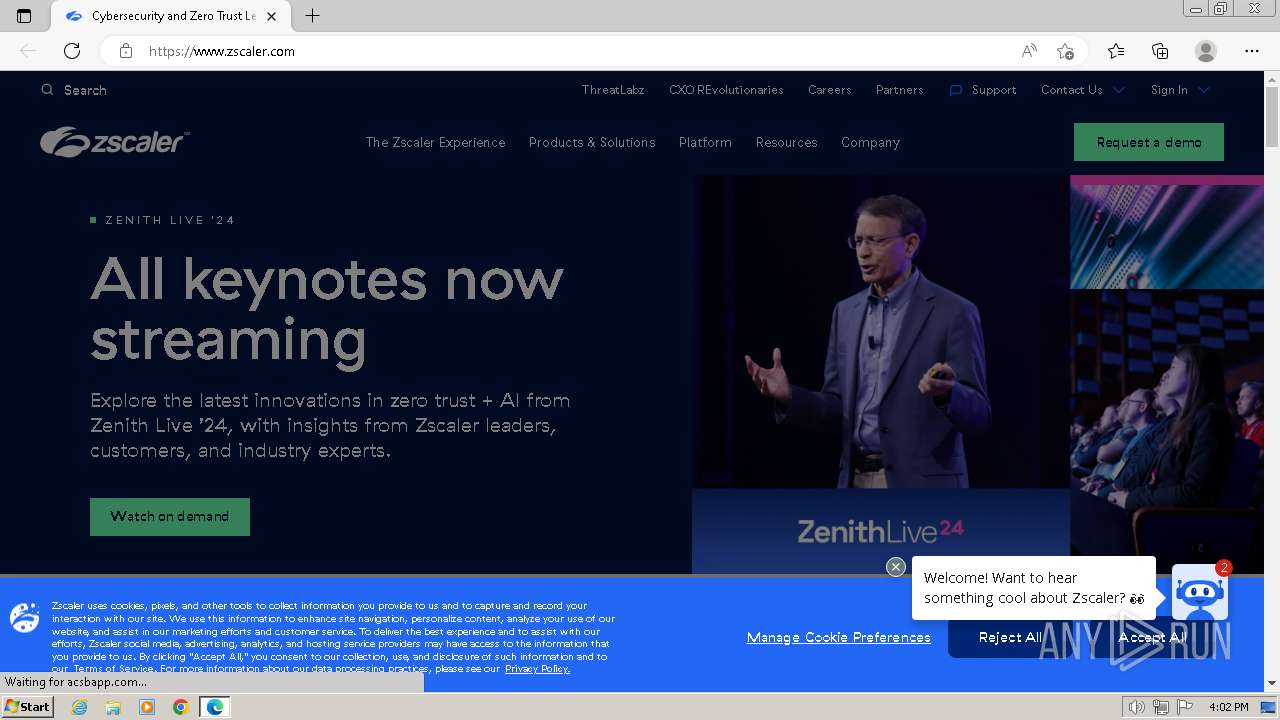Click Watch on demand button

tap(170, 517)
